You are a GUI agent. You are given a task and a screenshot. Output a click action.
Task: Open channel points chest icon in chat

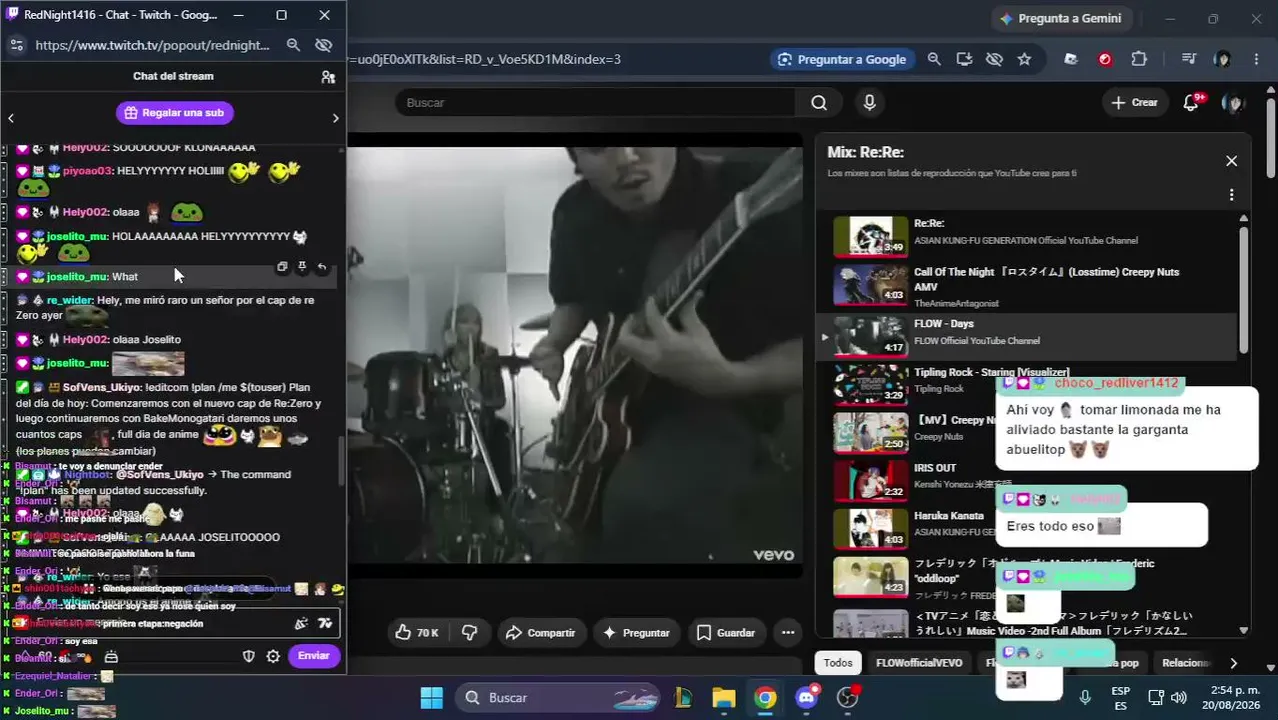tap(111, 657)
